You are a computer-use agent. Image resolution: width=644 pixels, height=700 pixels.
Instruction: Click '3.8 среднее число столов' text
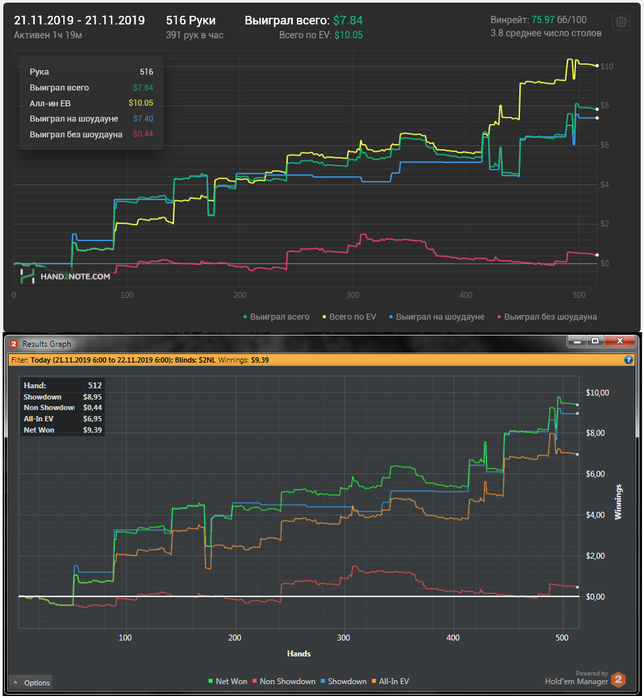[545, 33]
